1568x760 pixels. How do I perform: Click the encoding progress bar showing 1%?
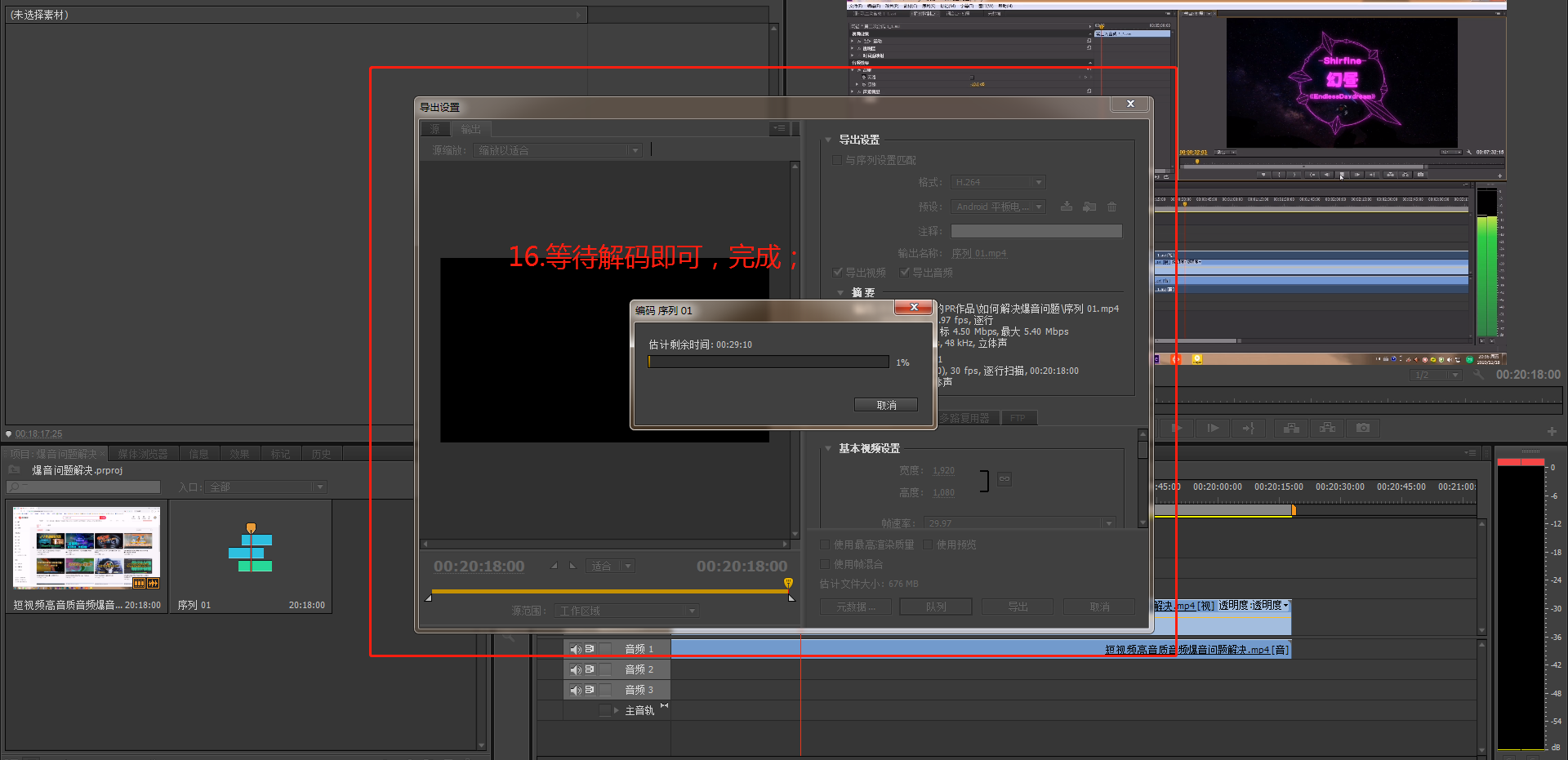click(768, 362)
